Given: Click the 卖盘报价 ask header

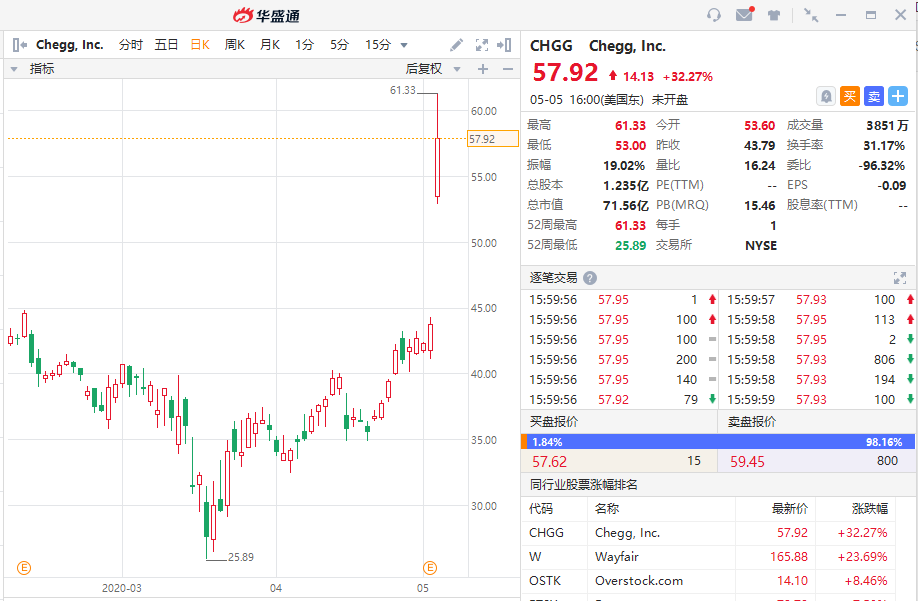Looking at the screenshot, I should pos(752,421).
